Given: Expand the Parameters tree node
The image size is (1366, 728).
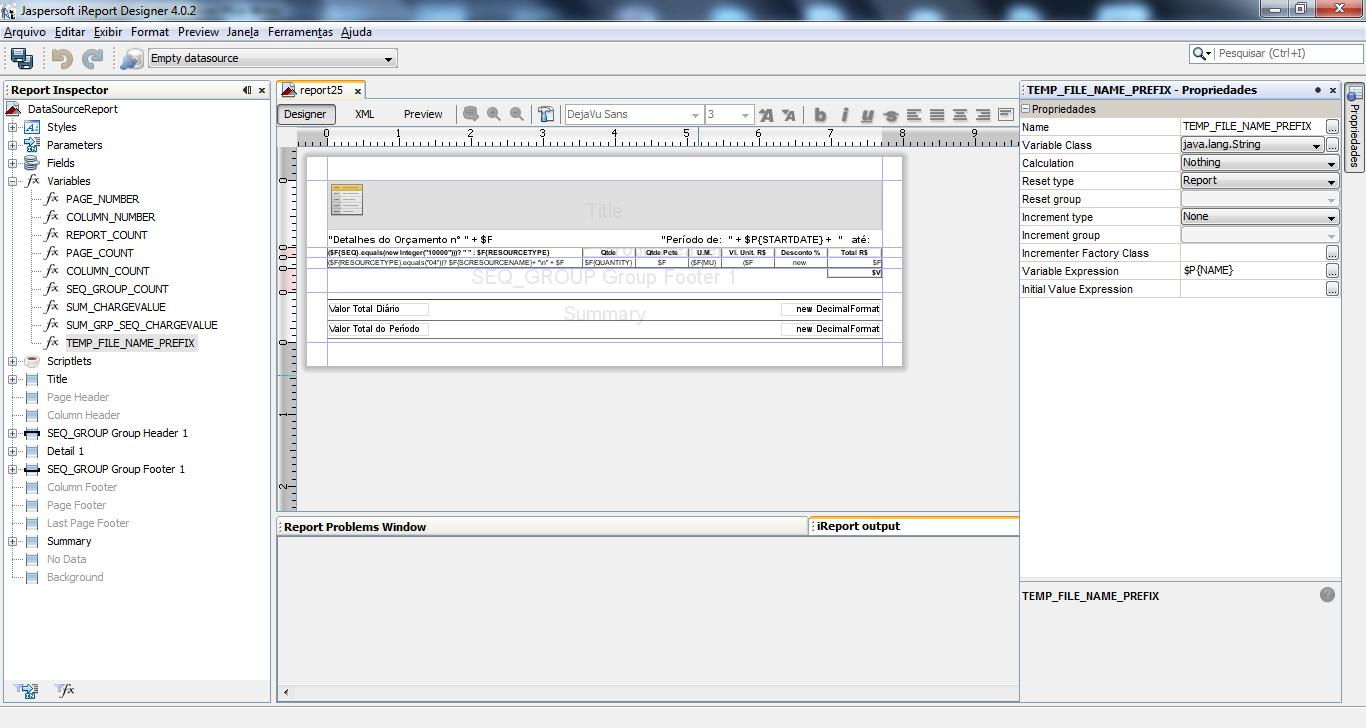Looking at the screenshot, I should (12, 145).
